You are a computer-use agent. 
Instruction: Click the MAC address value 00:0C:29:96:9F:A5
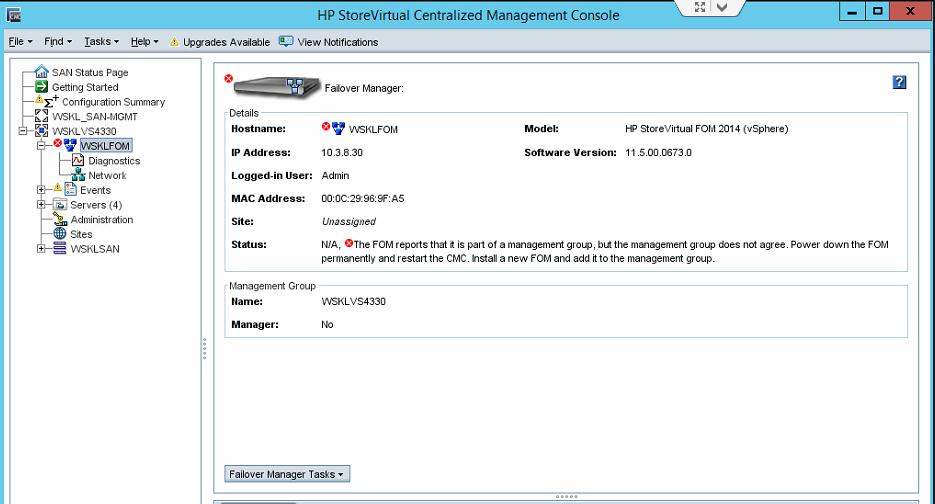[363, 199]
